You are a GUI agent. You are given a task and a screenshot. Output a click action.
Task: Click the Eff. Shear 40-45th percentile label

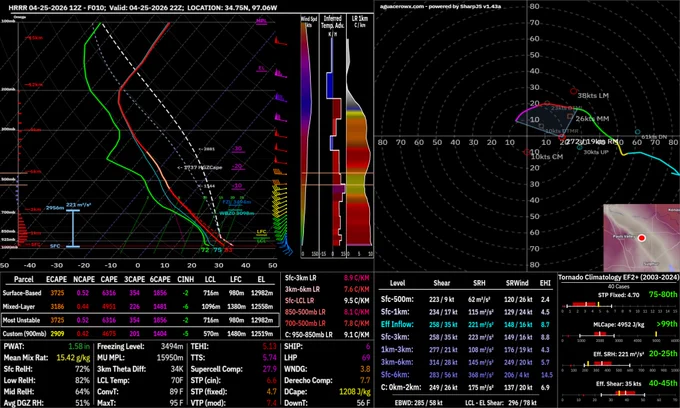tap(663, 383)
